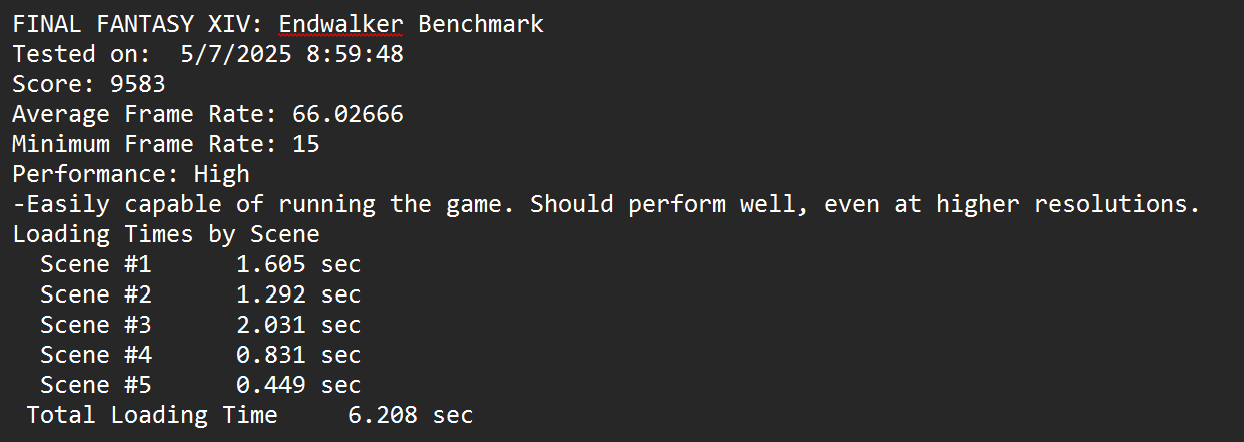Click the minimum frame rate value 15
The image size is (1244, 442).
click(306, 144)
